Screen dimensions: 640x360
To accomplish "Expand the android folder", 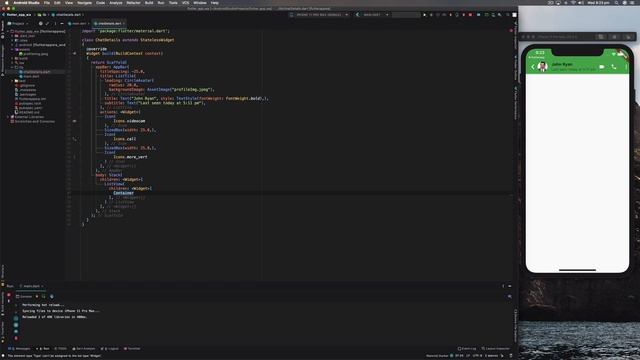I will (x=12, y=44).
